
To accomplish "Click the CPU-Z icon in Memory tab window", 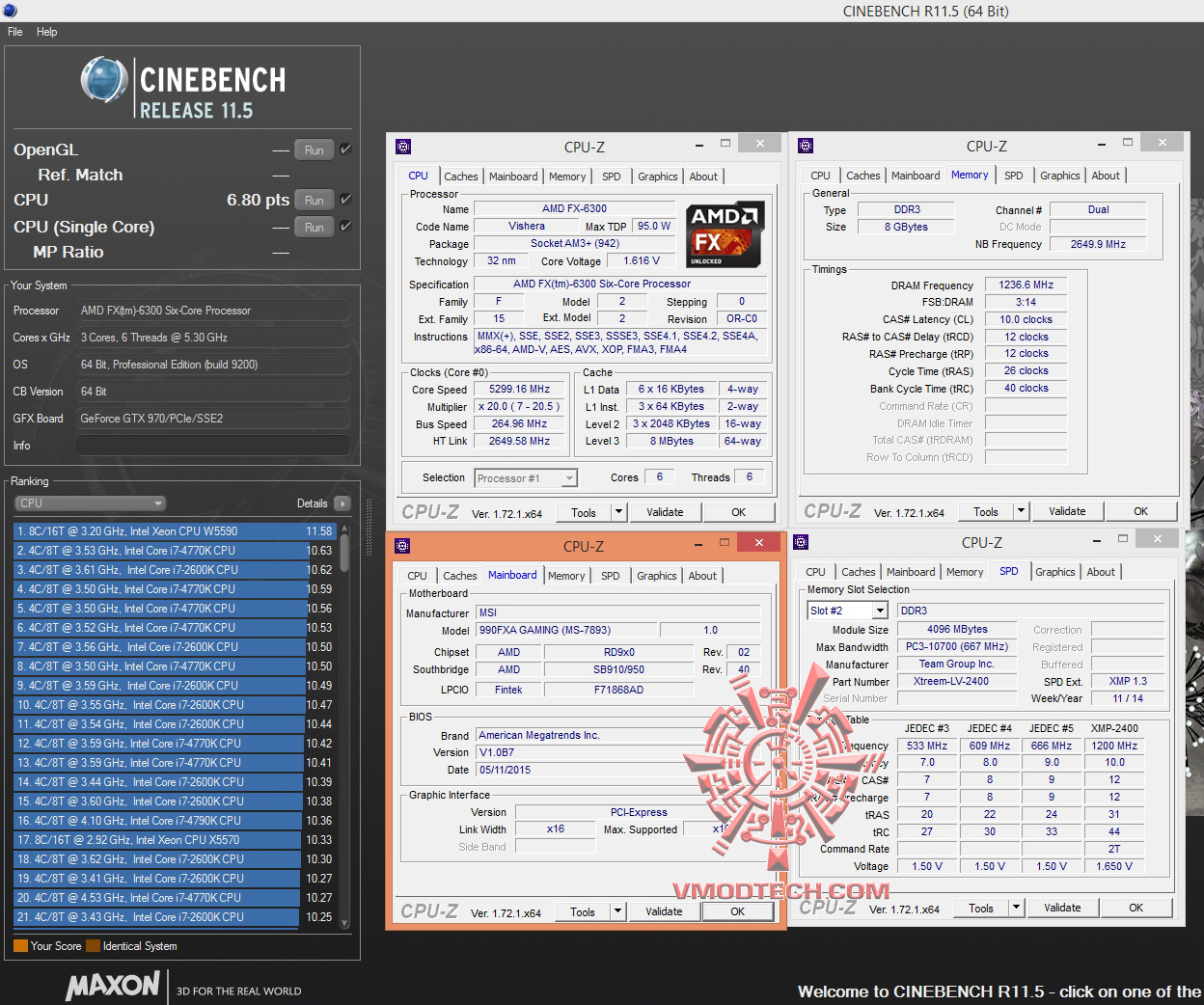I will pos(806,146).
